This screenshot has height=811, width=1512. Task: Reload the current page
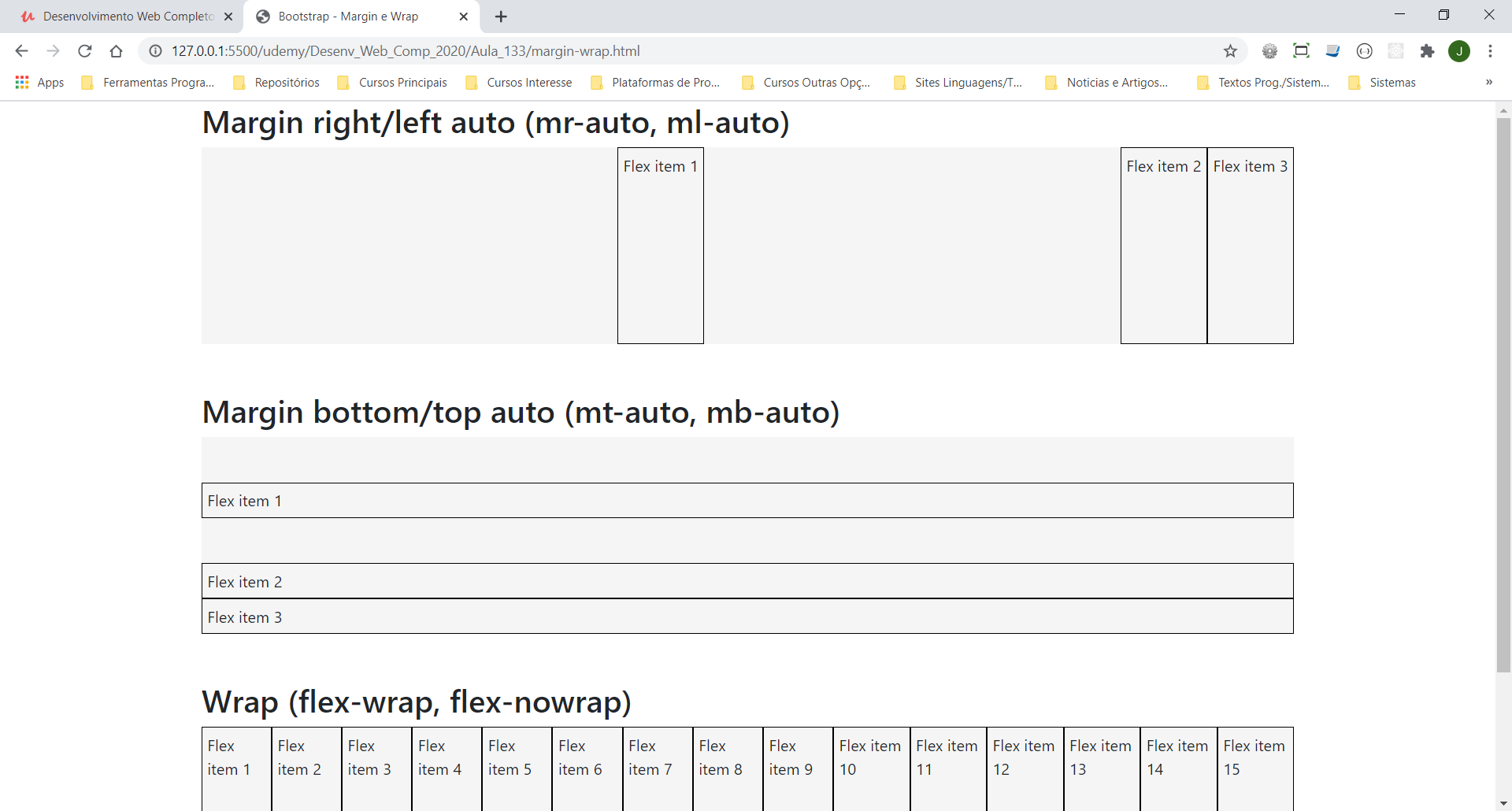84,51
